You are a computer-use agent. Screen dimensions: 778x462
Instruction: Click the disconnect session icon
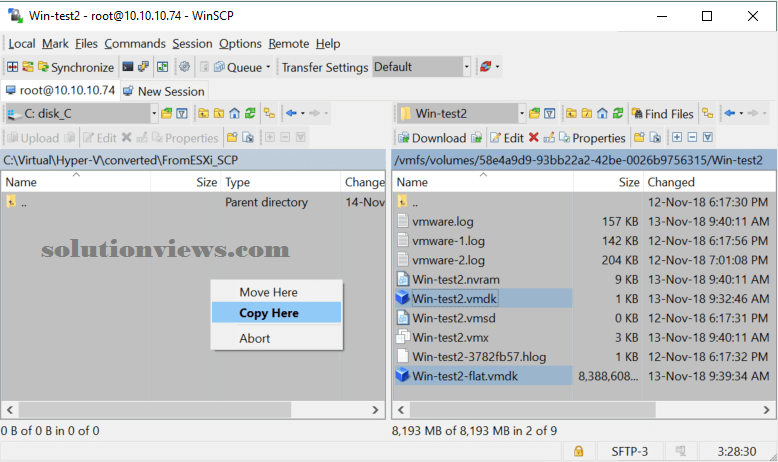click(x=485, y=66)
